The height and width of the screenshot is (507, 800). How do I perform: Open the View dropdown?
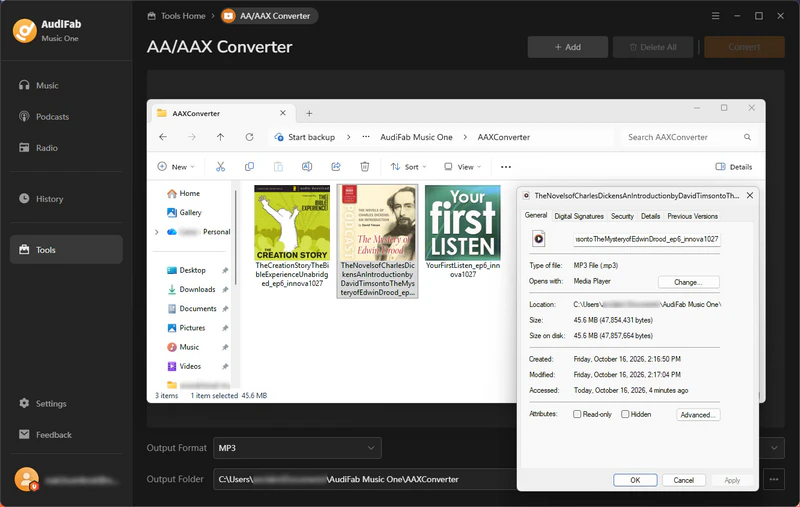(x=462, y=167)
